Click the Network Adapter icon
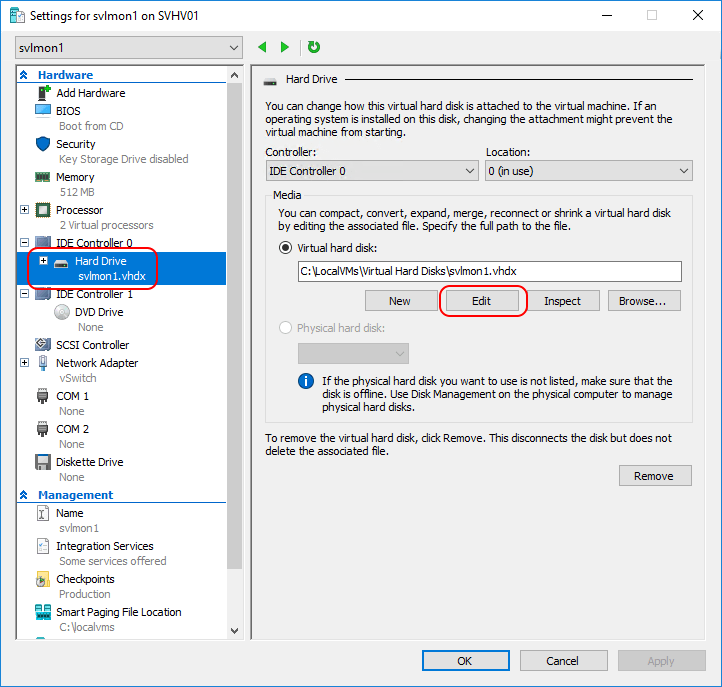 pyautogui.click(x=43, y=363)
